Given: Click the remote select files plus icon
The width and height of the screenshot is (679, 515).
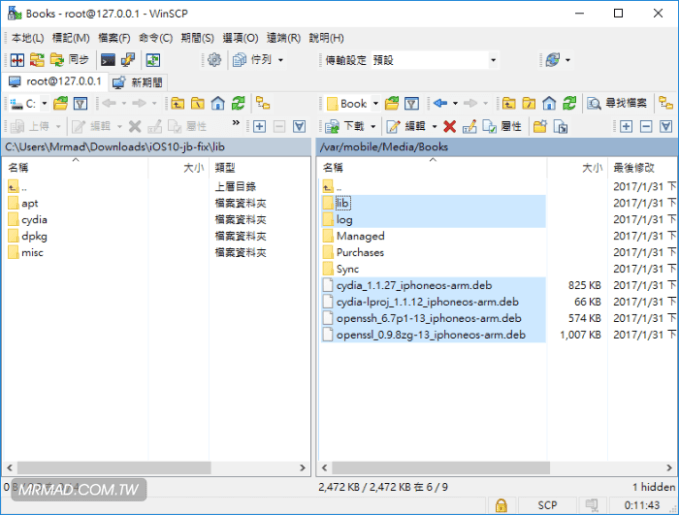Looking at the screenshot, I should (626, 126).
